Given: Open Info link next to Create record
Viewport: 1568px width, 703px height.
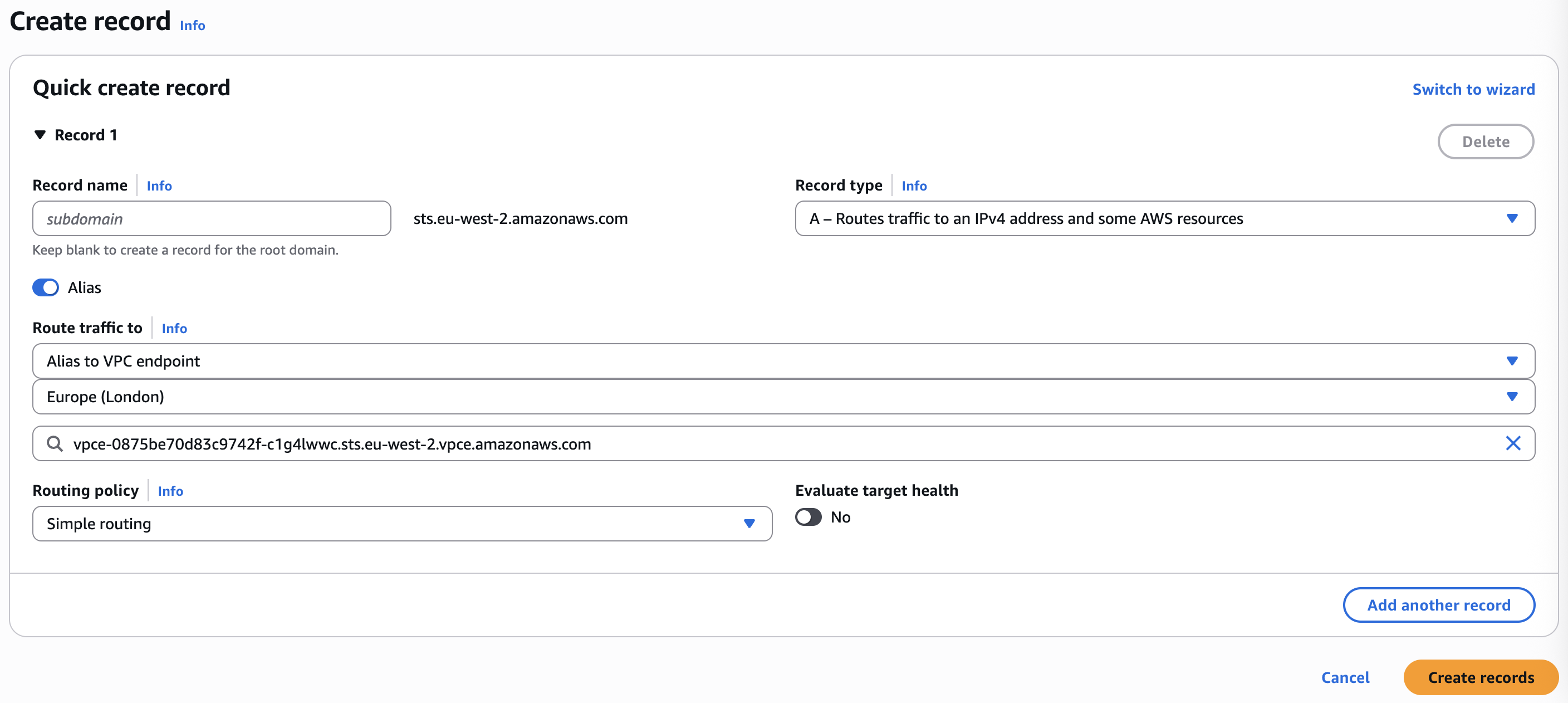Looking at the screenshot, I should point(192,26).
